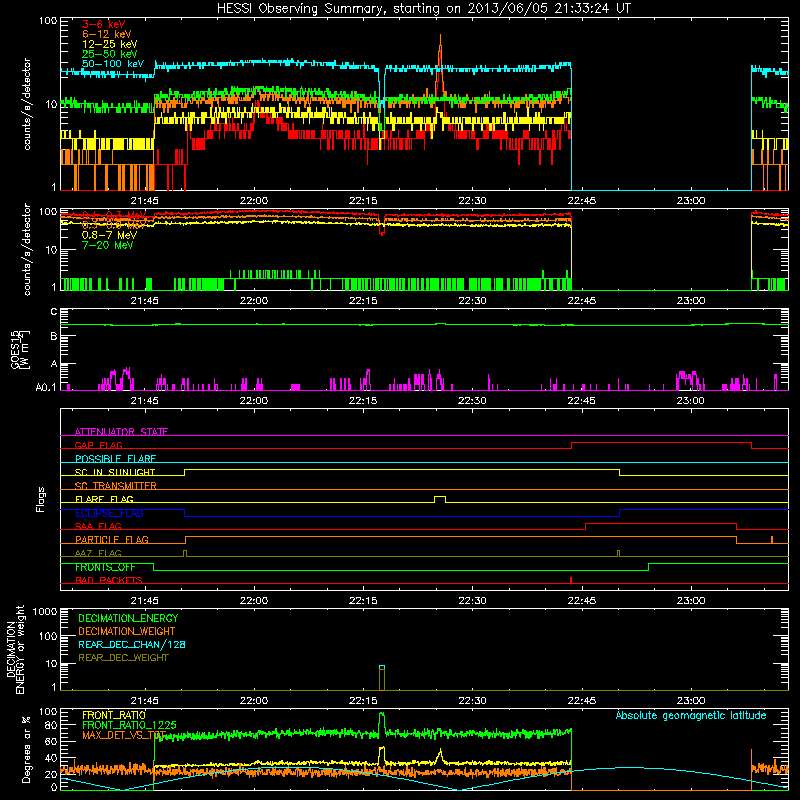Screen dimensions: 800x800
Task: Select the vertical Flags axis label
Action: pos(41,499)
